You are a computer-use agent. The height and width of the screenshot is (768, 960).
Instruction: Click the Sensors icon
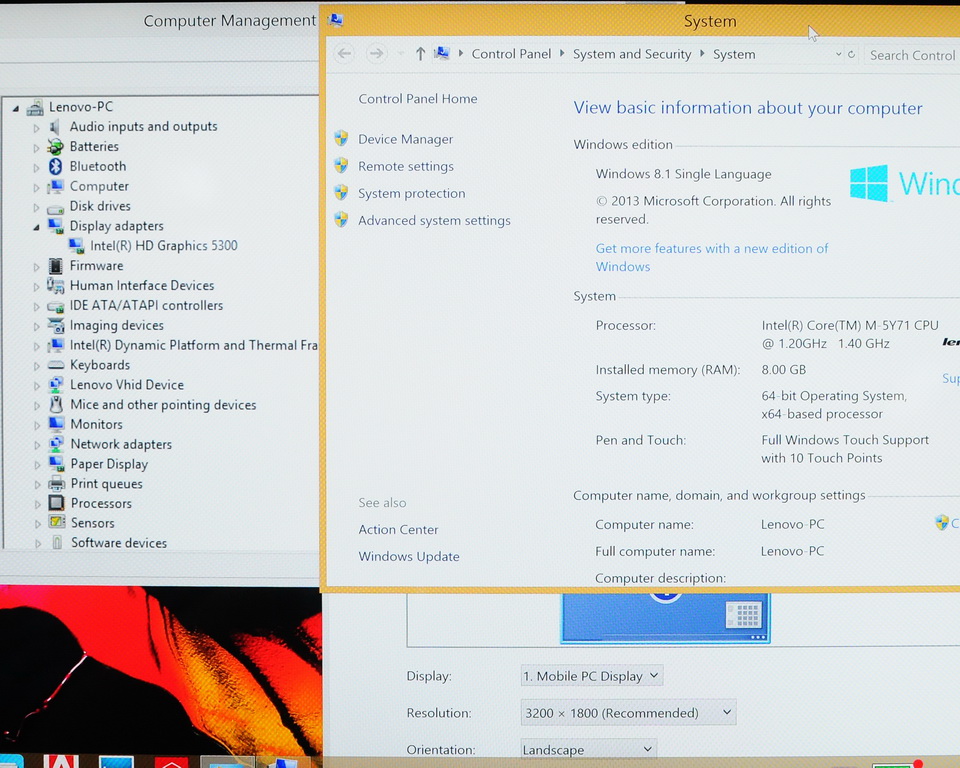coord(56,522)
